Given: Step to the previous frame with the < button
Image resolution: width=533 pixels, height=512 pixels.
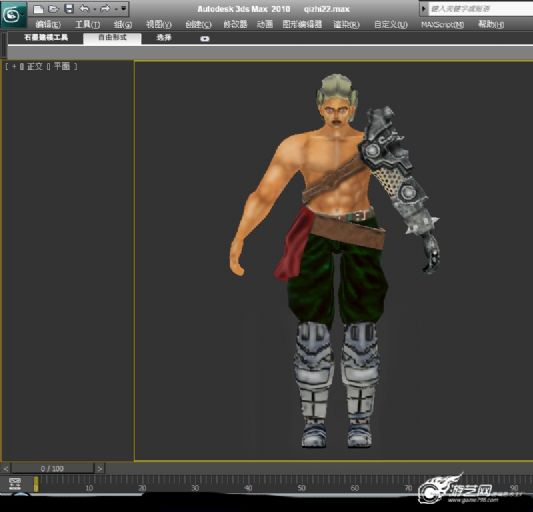Looking at the screenshot, I should [6, 469].
